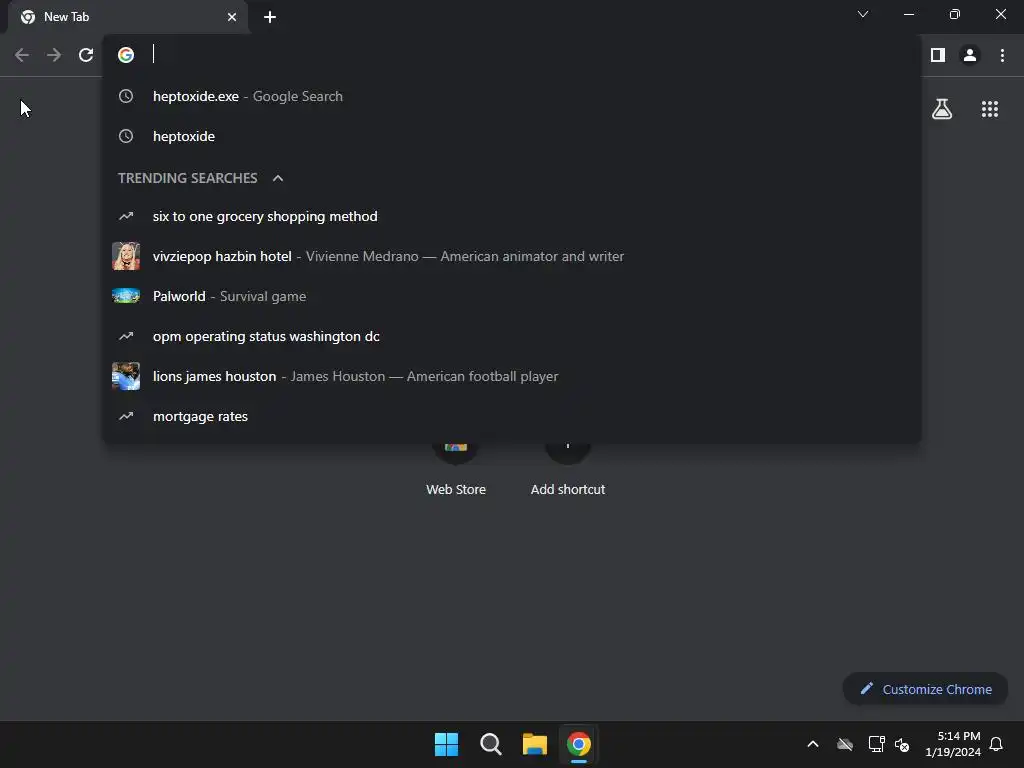Viewport: 1024px width, 768px height.
Task: Click the Chrome taskbar icon
Action: click(579, 744)
